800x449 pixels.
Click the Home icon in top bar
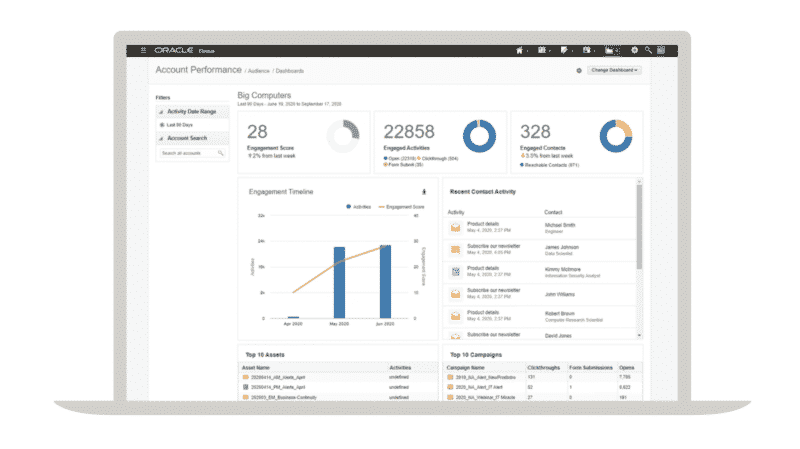coord(519,49)
